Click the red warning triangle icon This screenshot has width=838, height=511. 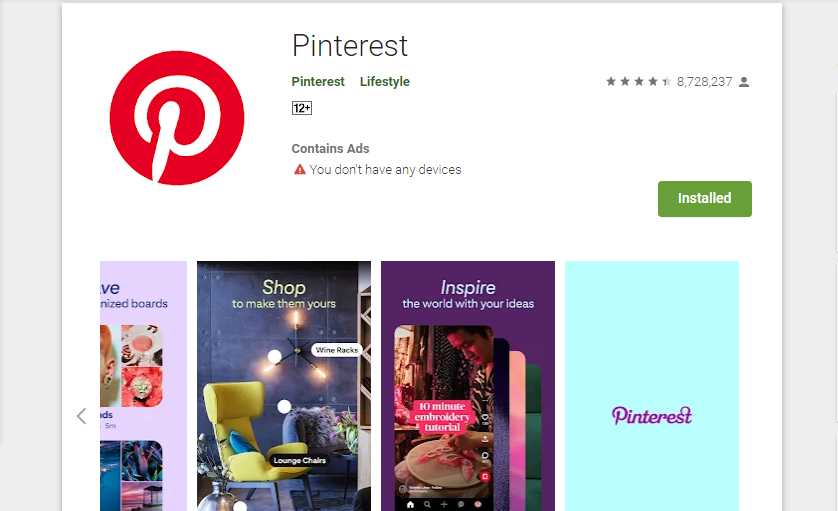coord(300,169)
